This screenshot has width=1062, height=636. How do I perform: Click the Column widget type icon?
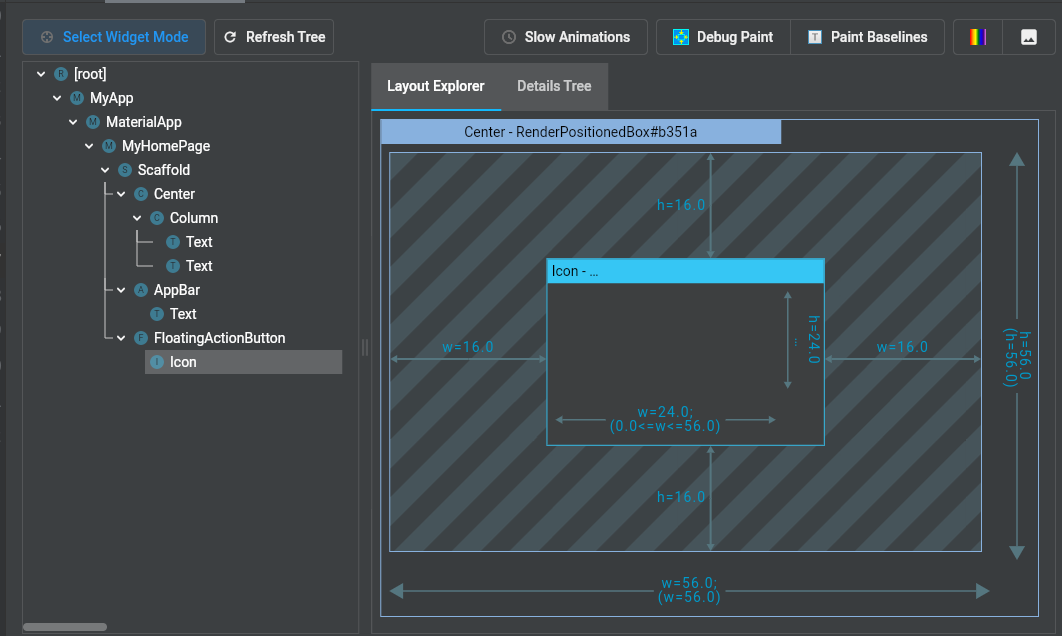click(157, 218)
